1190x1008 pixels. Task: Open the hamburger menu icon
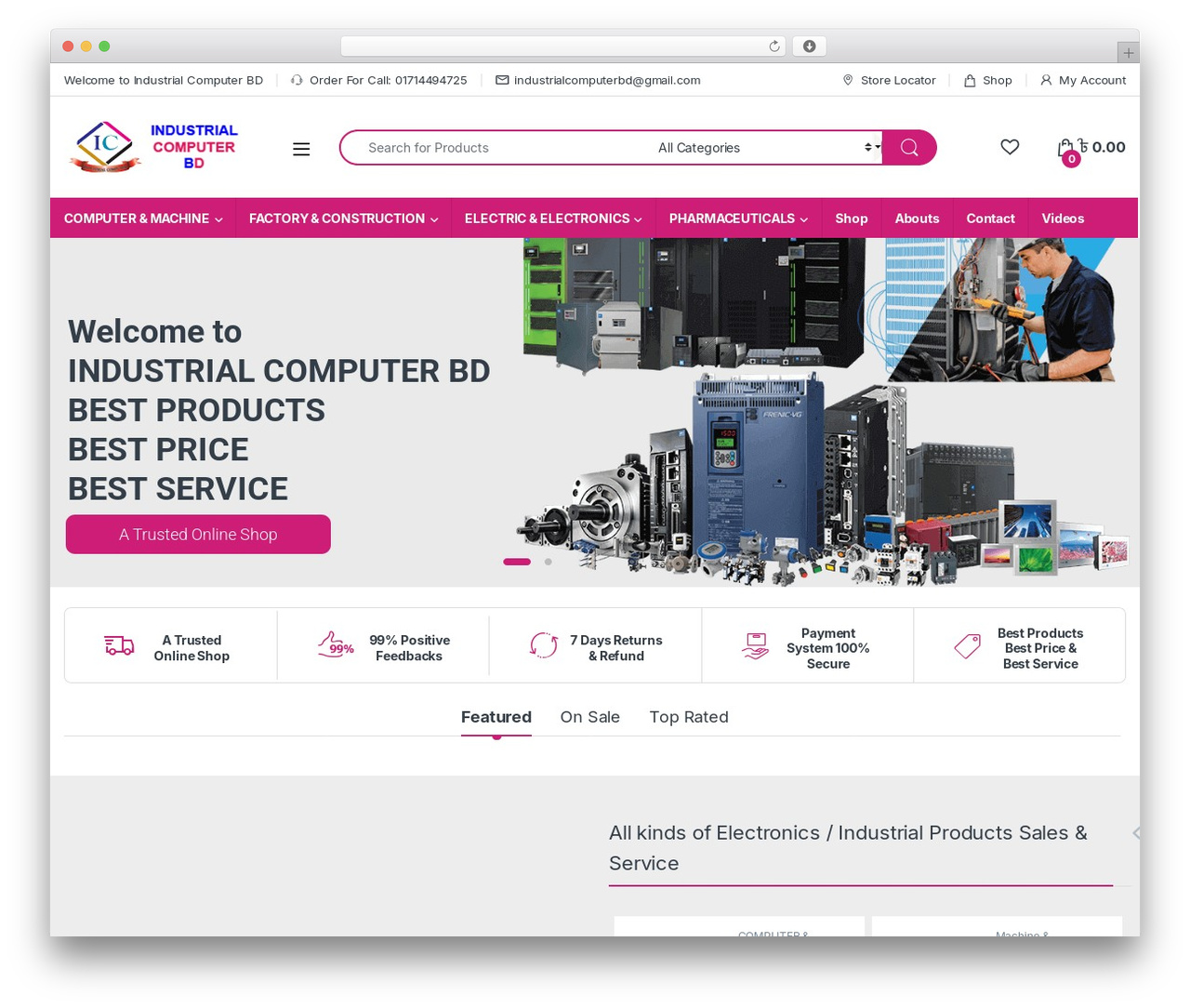point(301,149)
